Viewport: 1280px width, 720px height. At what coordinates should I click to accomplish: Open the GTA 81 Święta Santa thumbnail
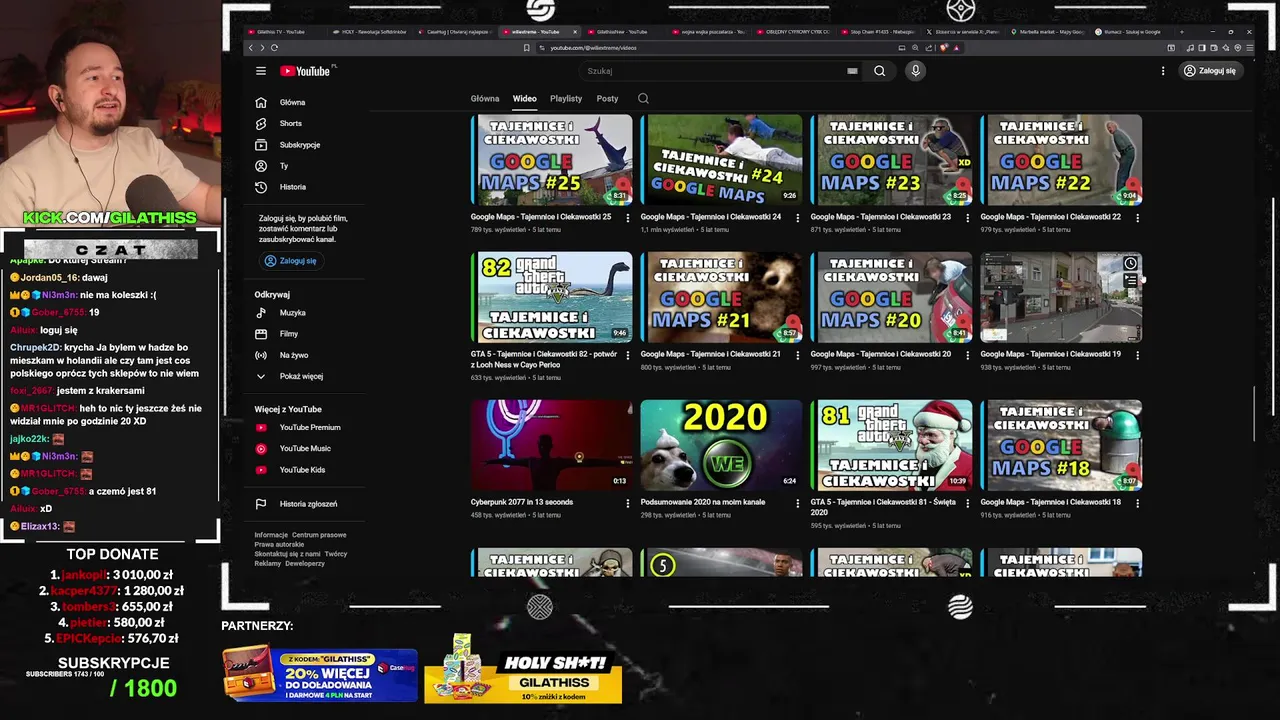(x=891, y=445)
